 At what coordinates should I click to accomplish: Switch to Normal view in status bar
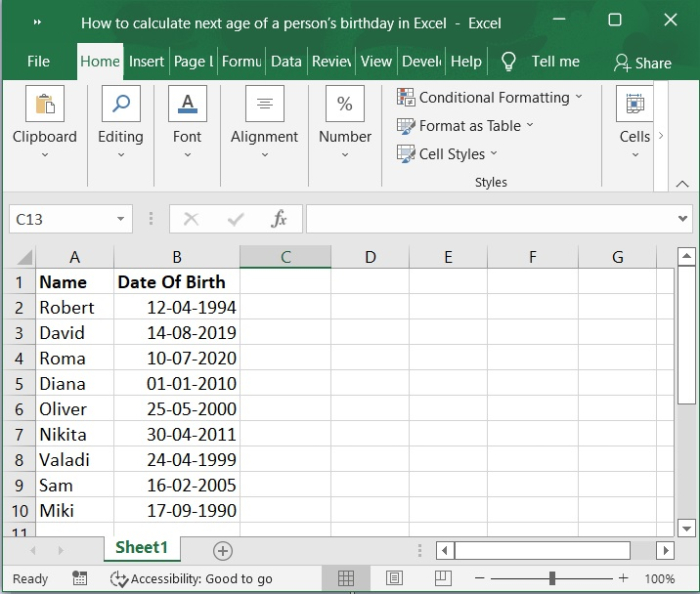[346, 578]
